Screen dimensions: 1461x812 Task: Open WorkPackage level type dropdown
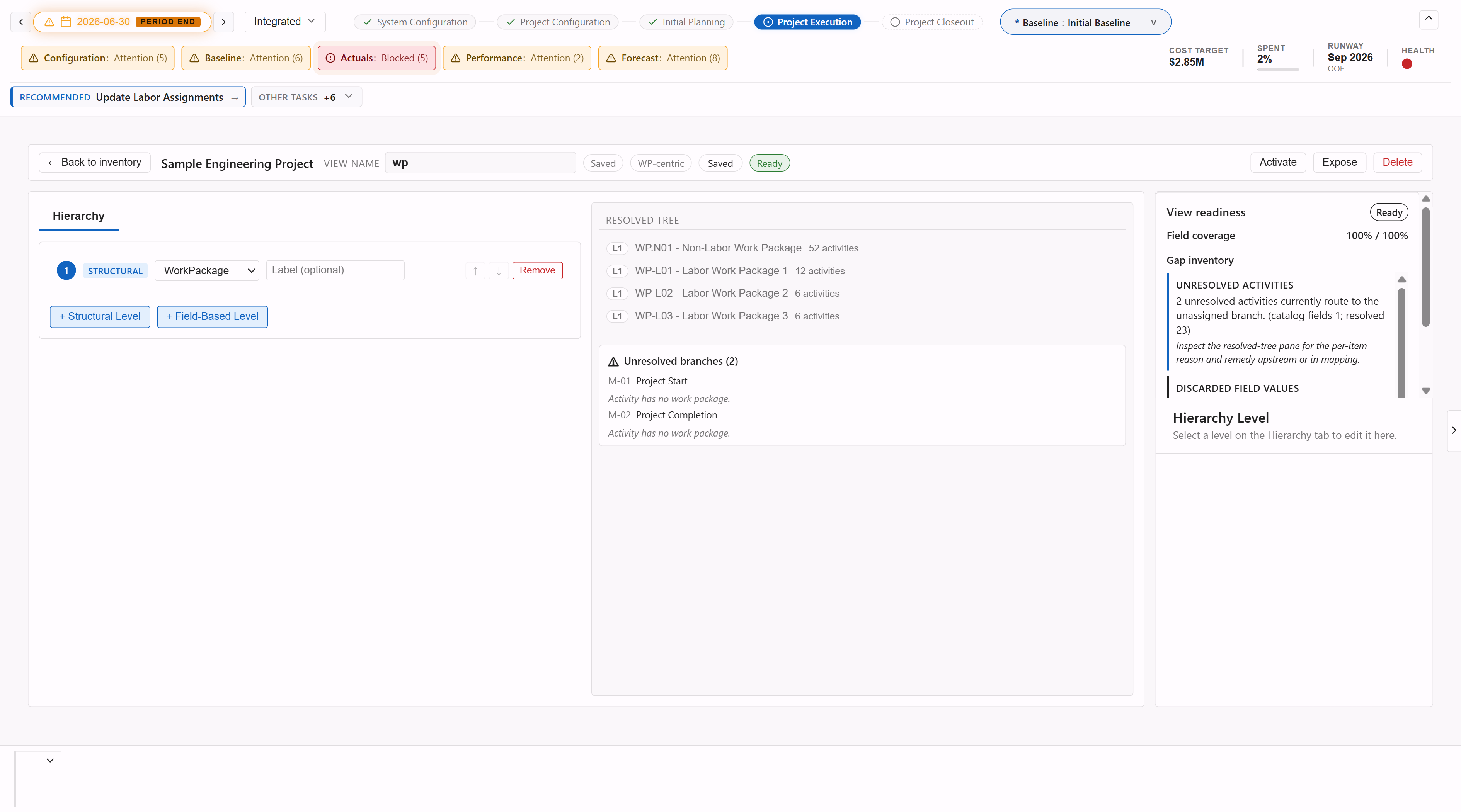[207, 270]
